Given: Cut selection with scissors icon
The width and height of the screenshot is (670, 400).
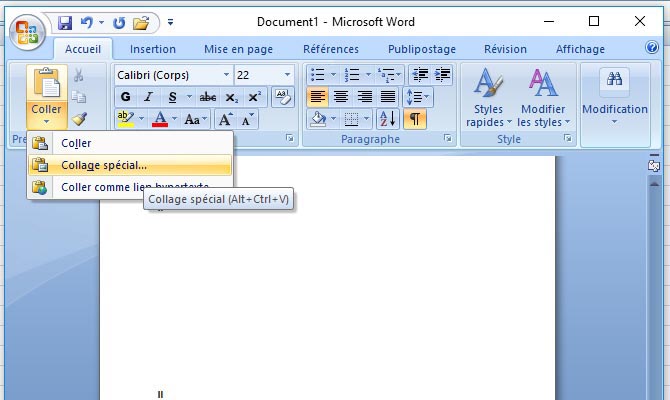Looking at the screenshot, I should pos(79,75).
